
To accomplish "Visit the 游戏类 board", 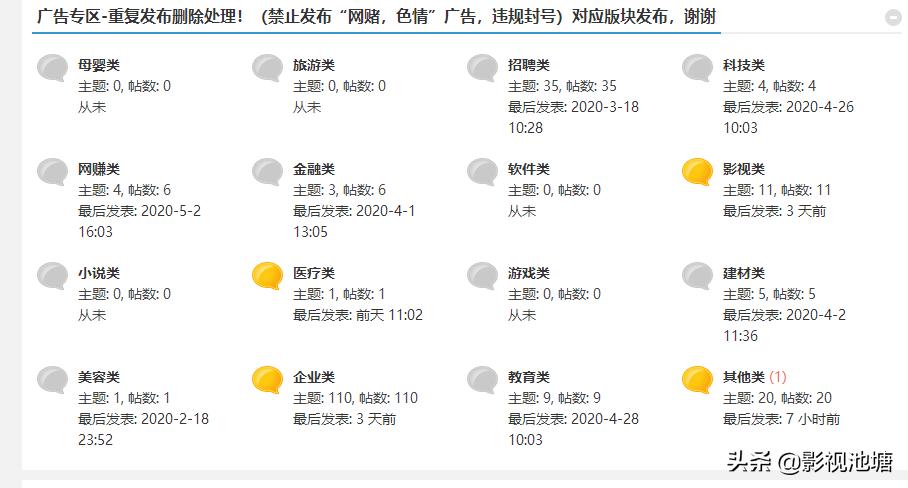I will 529,273.
